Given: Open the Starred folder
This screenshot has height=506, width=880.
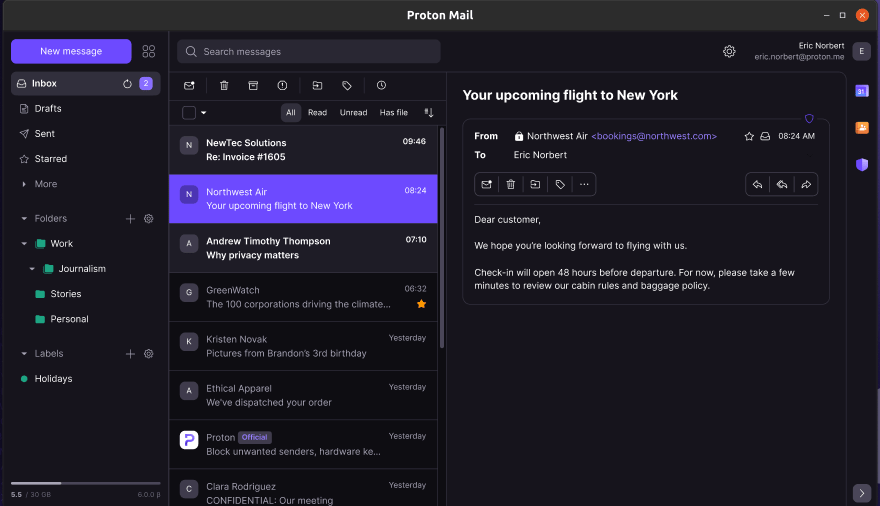Looking at the screenshot, I should coord(85,159).
